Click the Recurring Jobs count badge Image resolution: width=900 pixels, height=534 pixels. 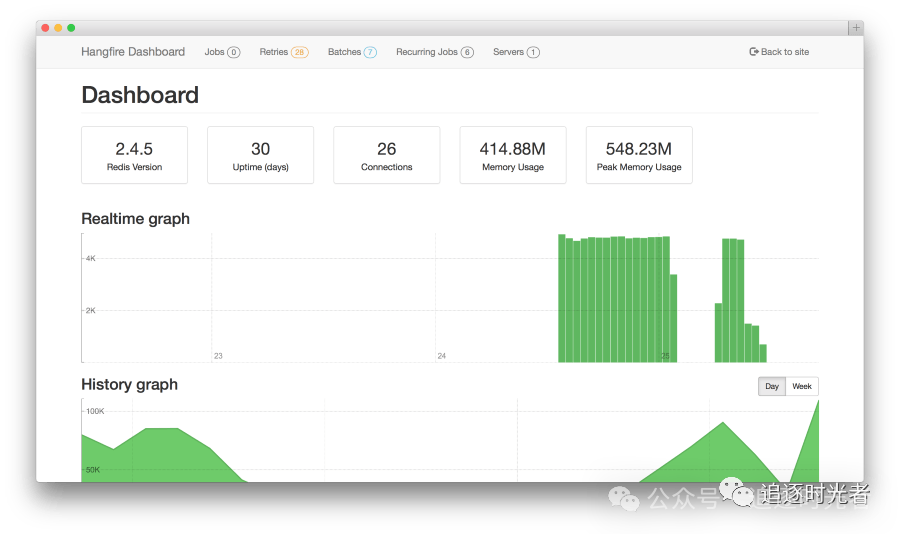tap(467, 52)
